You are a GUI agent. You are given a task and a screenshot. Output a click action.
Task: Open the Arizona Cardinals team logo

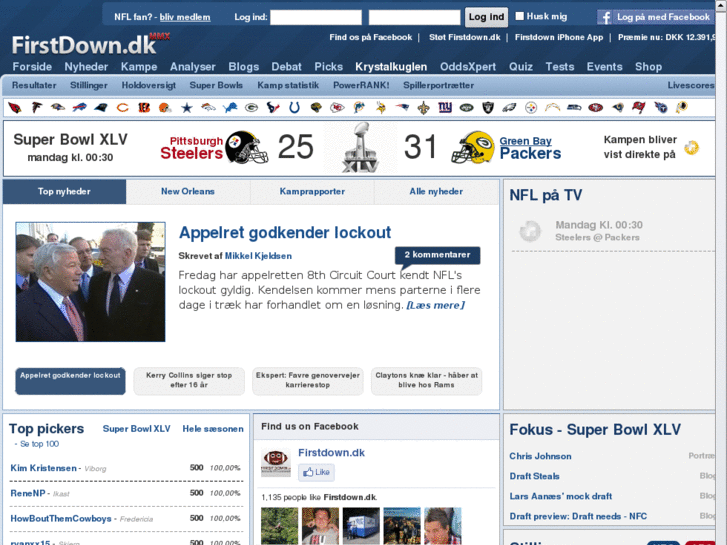click(15, 108)
